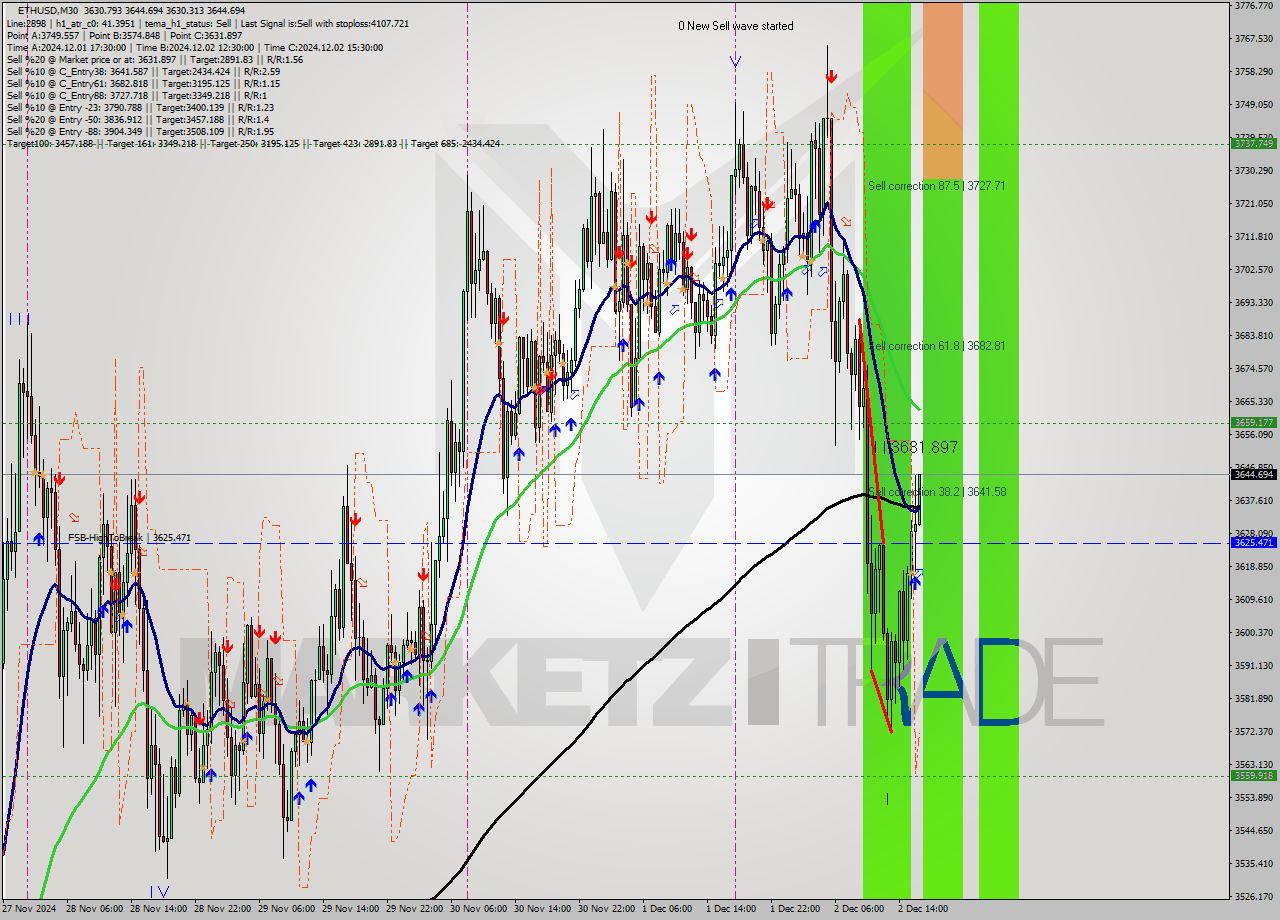1280x920 pixels.
Task: Click 3711.810 on the price axis
Action: [x=1254, y=236]
